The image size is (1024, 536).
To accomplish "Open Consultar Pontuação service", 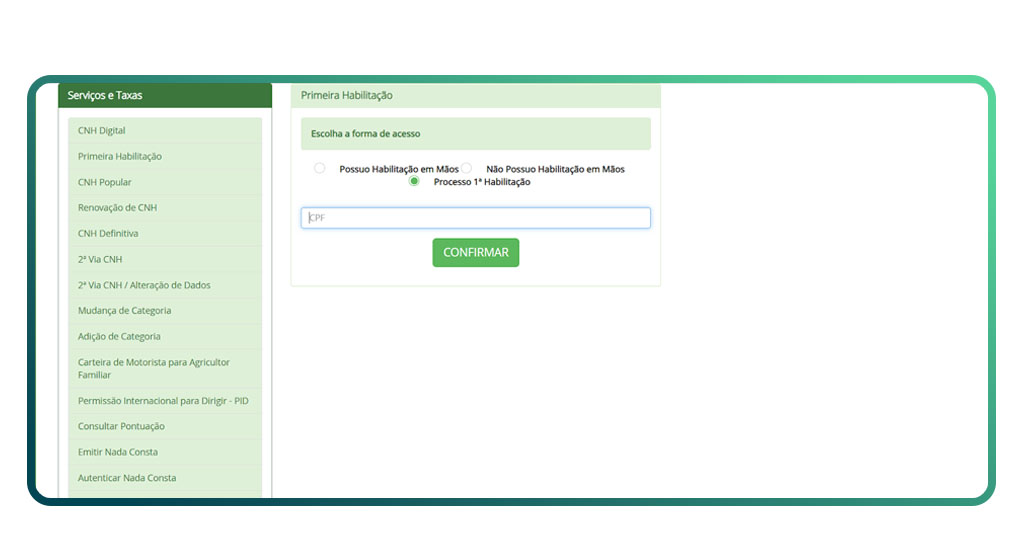I will point(121,427).
